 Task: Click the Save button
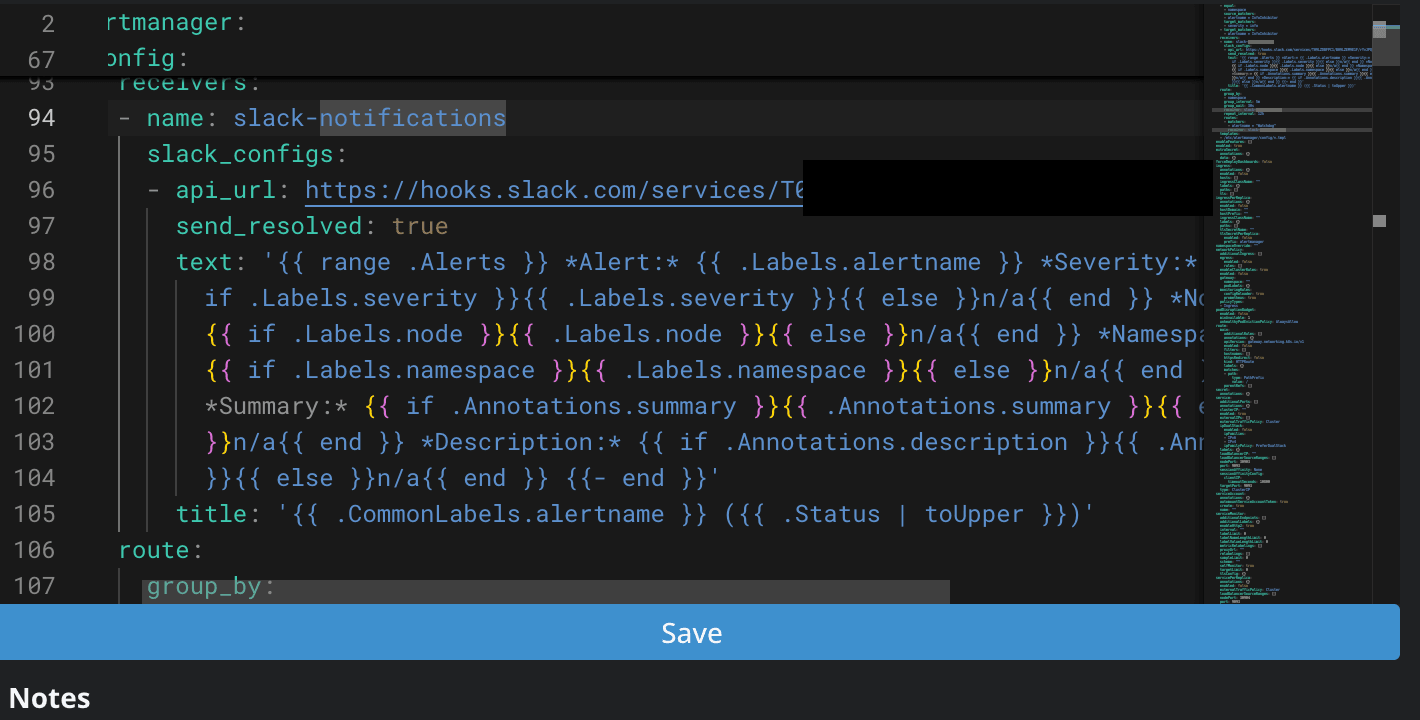coord(692,632)
